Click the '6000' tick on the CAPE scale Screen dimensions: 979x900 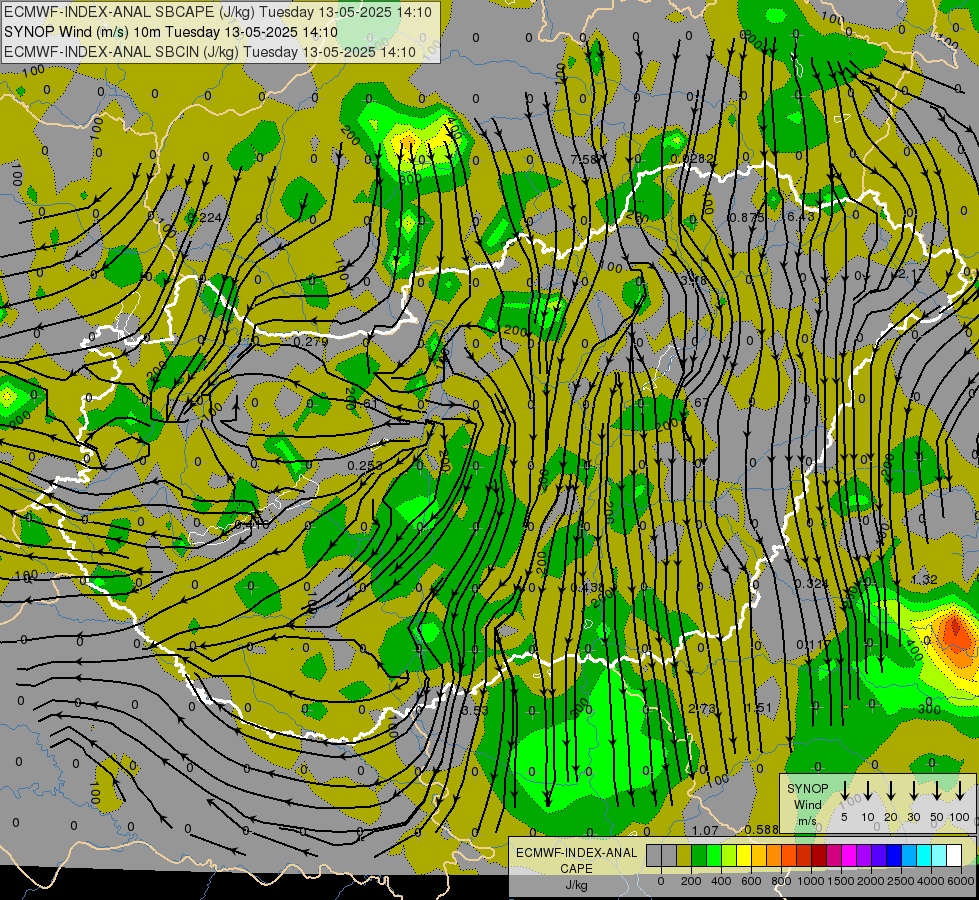coord(961,881)
